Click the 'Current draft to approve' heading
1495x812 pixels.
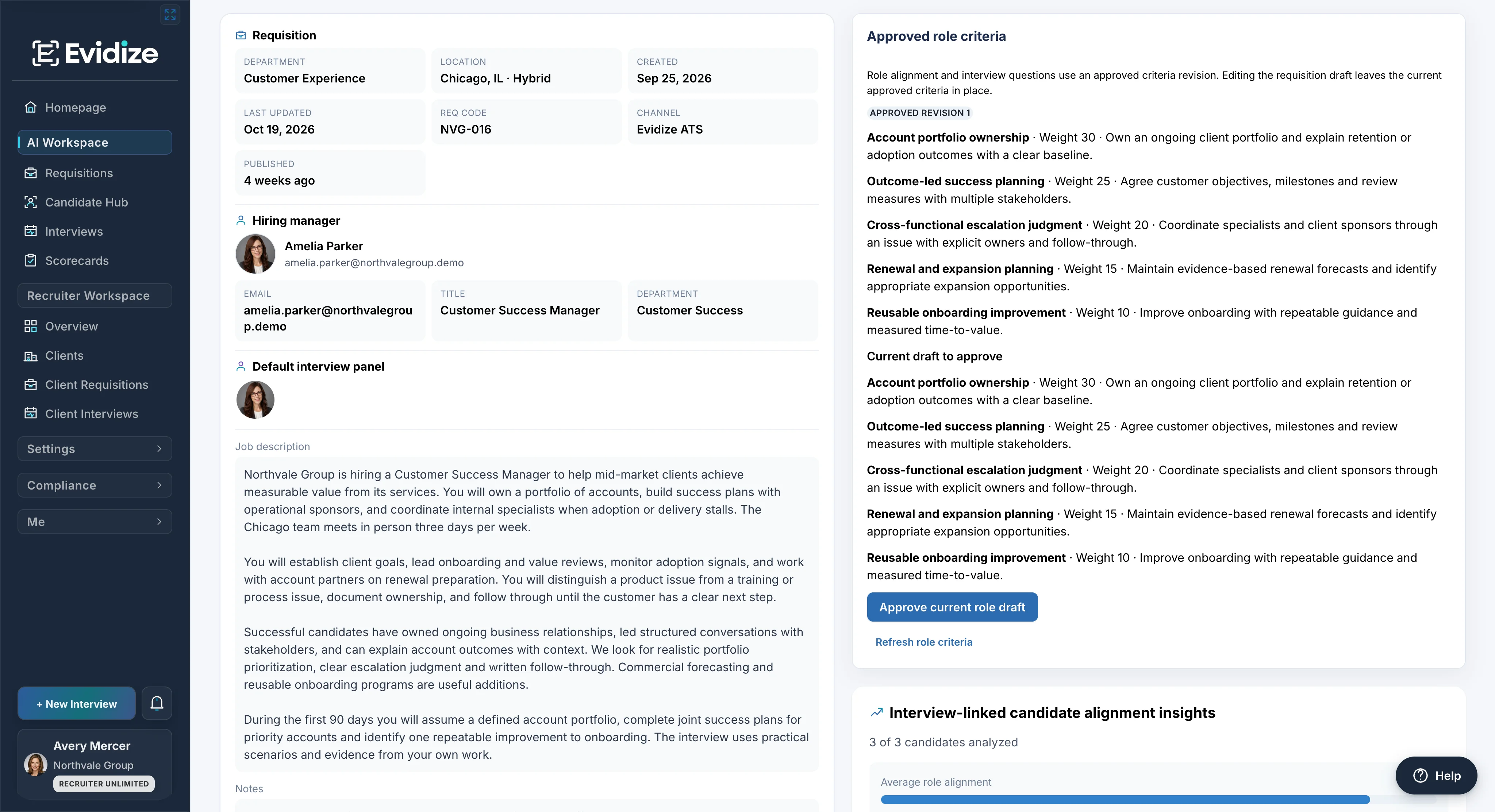[934, 356]
